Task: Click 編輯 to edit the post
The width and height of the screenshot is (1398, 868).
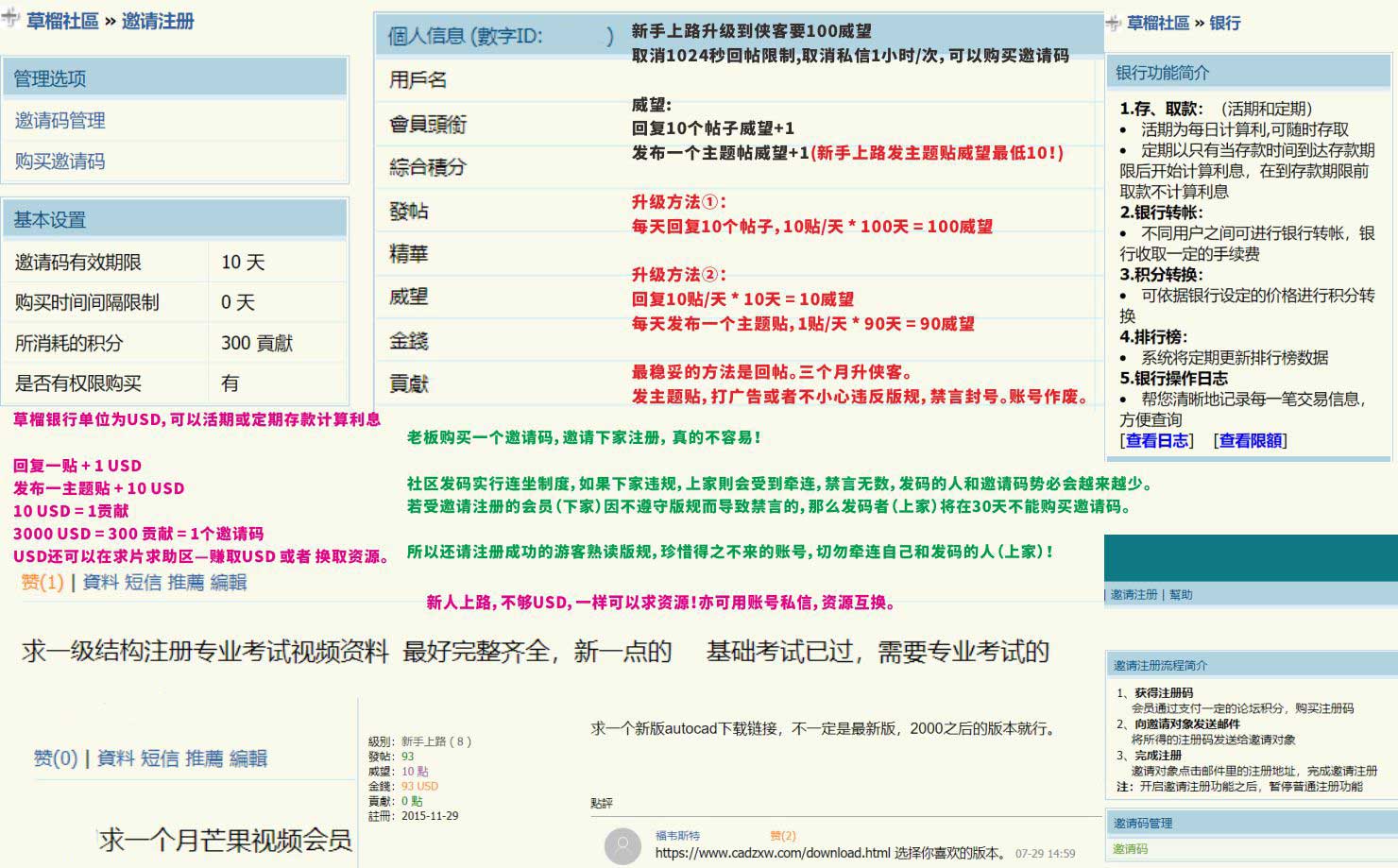Action: point(228,583)
